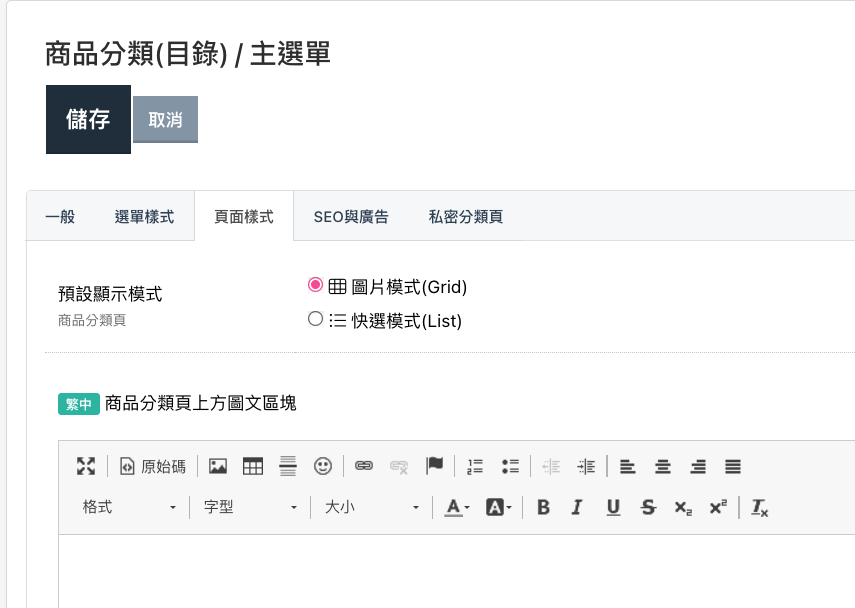Open the smiley emoticon picker
Screen dimensions: 855x608
click(323, 466)
